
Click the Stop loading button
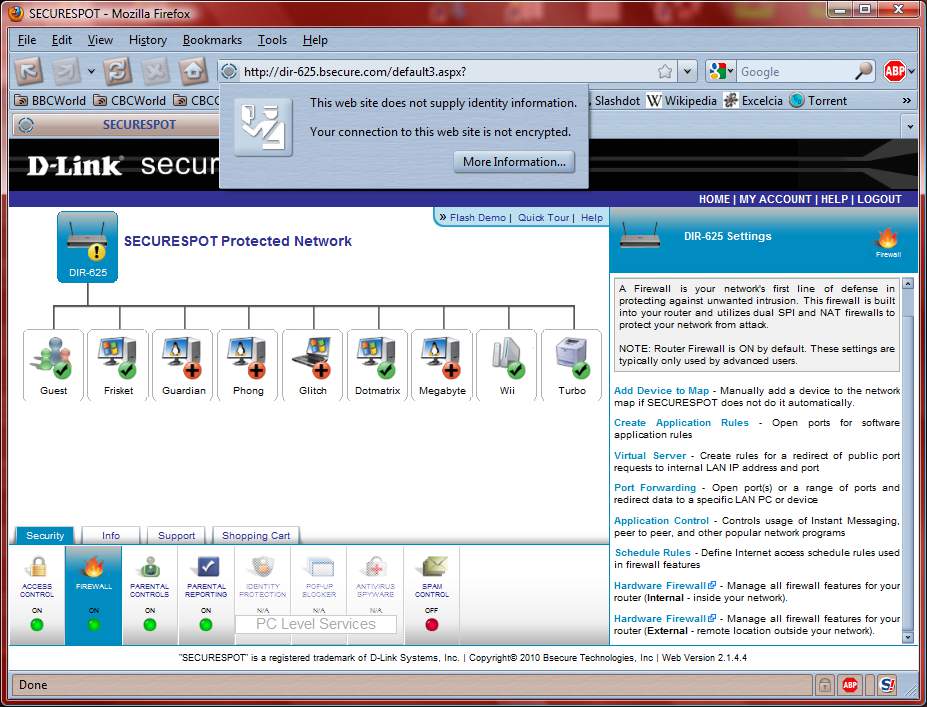click(155, 72)
